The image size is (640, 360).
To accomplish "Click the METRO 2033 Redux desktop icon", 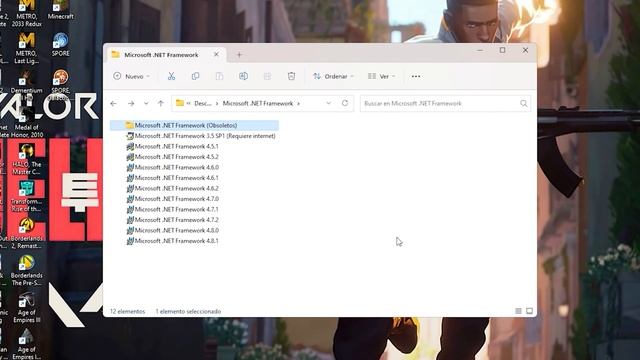I will [x=27, y=13].
